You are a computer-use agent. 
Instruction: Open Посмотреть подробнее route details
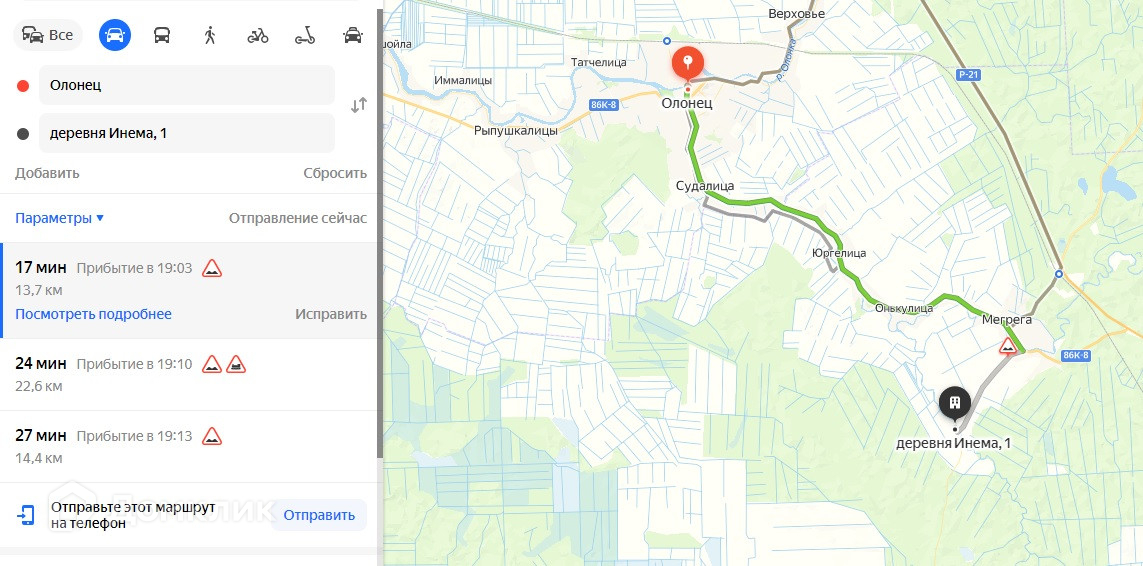pos(93,314)
